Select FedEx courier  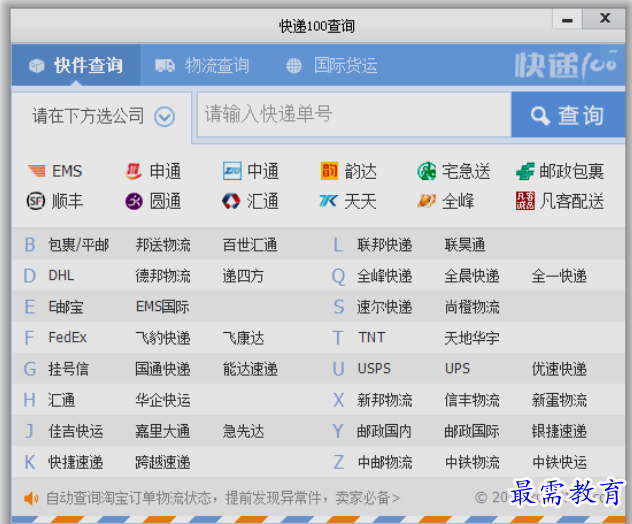click(68, 337)
